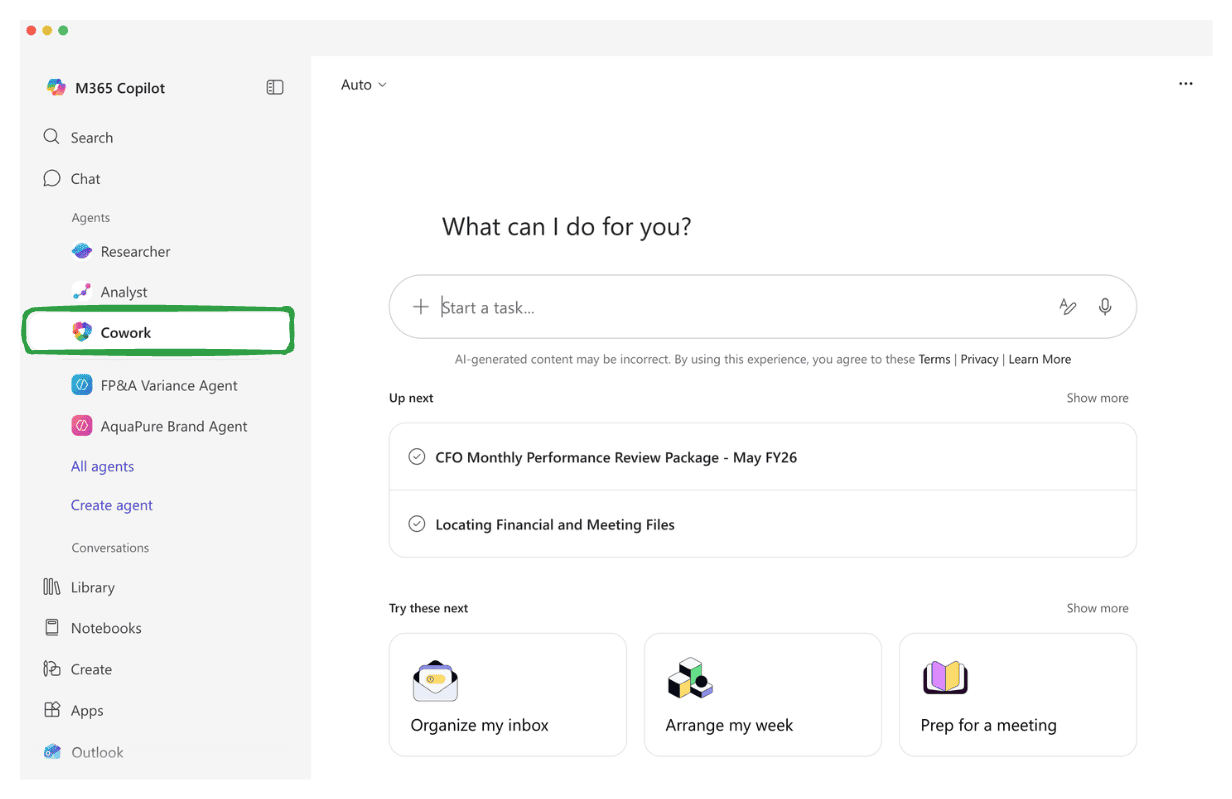1232x799 pixels.
Task: Click check circle beside CFO Monthly Performance Review
Action: point(417,457)
